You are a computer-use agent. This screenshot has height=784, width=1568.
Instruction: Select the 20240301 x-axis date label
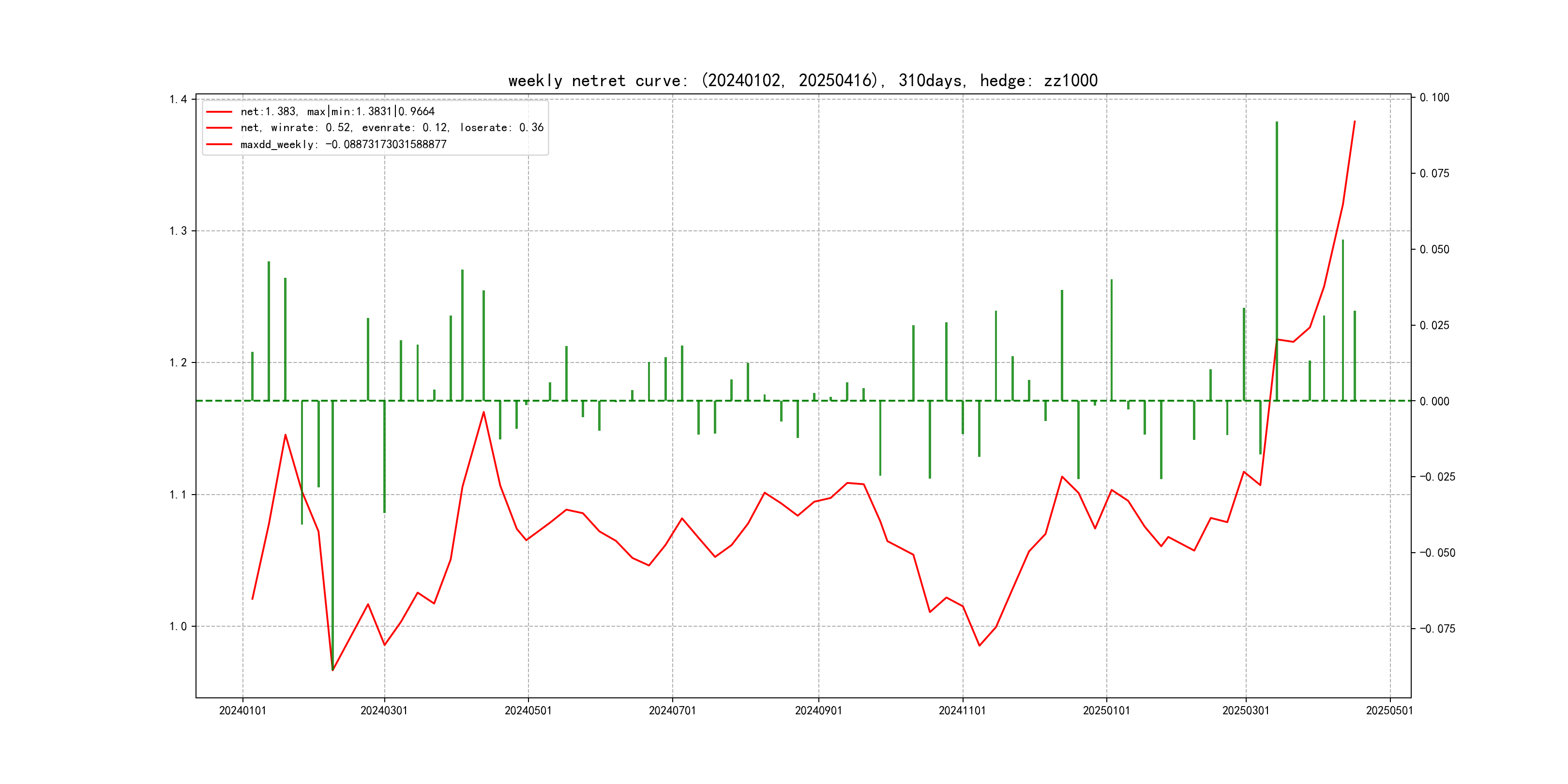coord(384,711)
